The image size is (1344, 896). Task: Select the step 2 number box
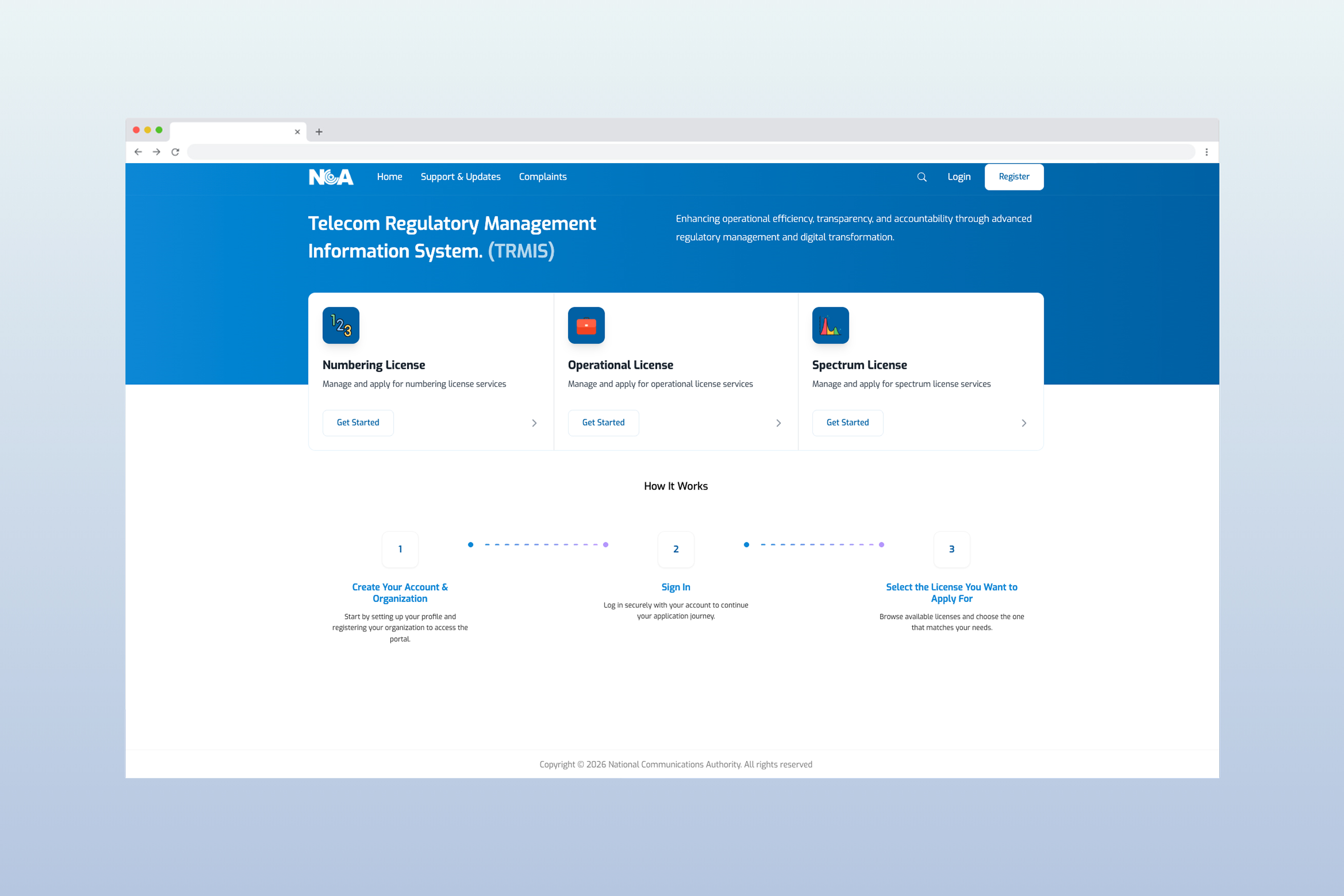point(676,549)
